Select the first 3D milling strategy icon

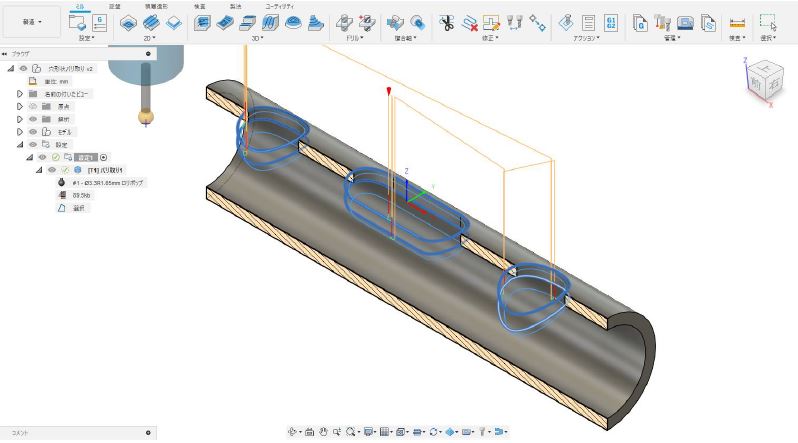point(202,22)
